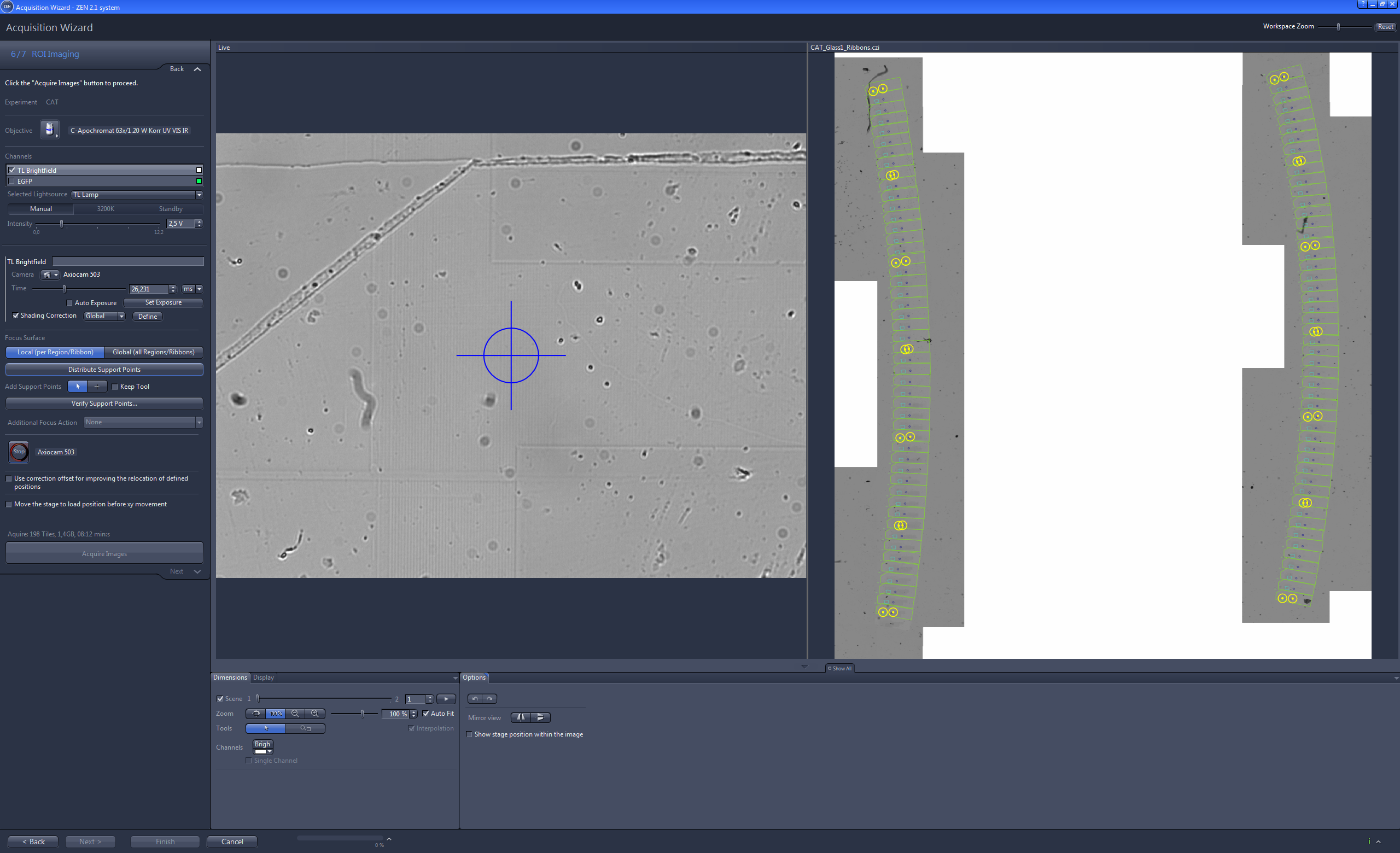The height and width of the screenshot is (853, 1400).
Task: Click the horizontal mirror view icon
Action: (x=521, y=717)
